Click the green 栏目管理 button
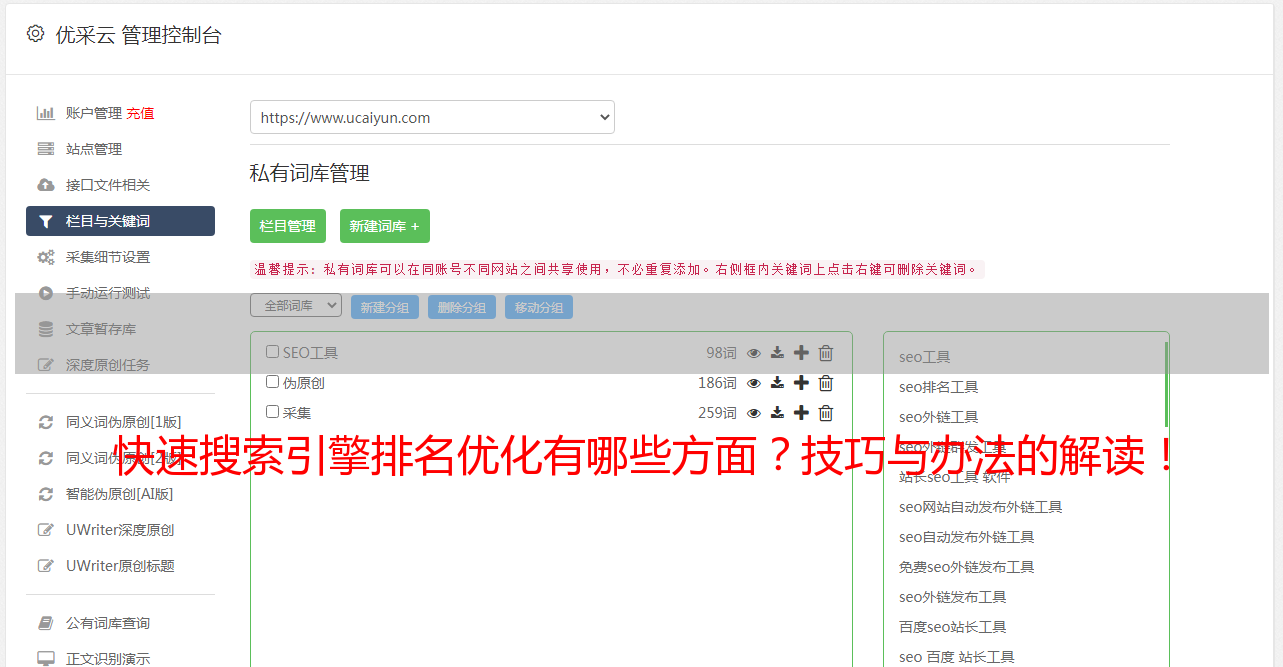 coord(288,226)
